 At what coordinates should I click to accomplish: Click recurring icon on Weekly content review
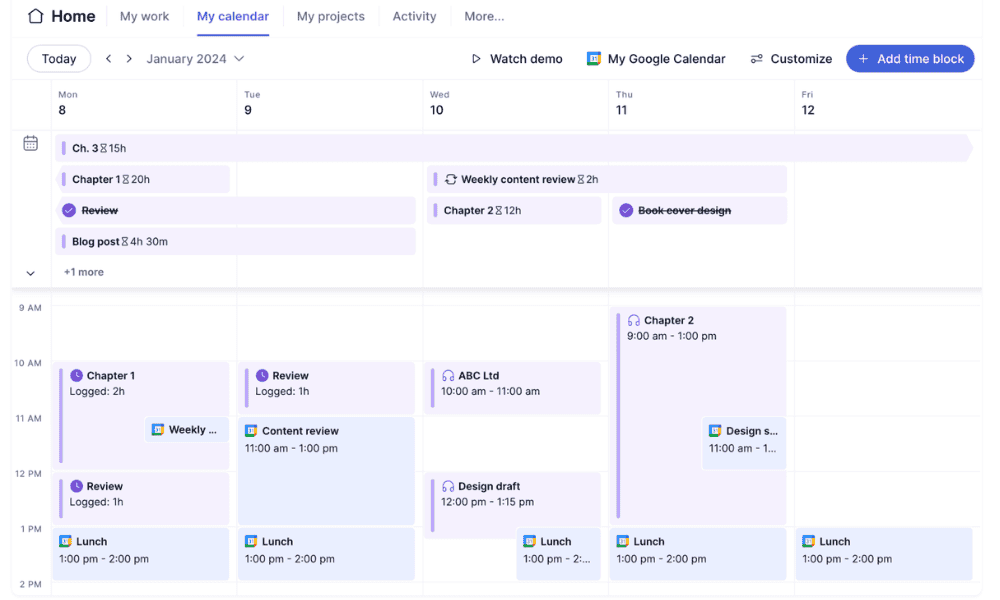click(x=451, y=180)
